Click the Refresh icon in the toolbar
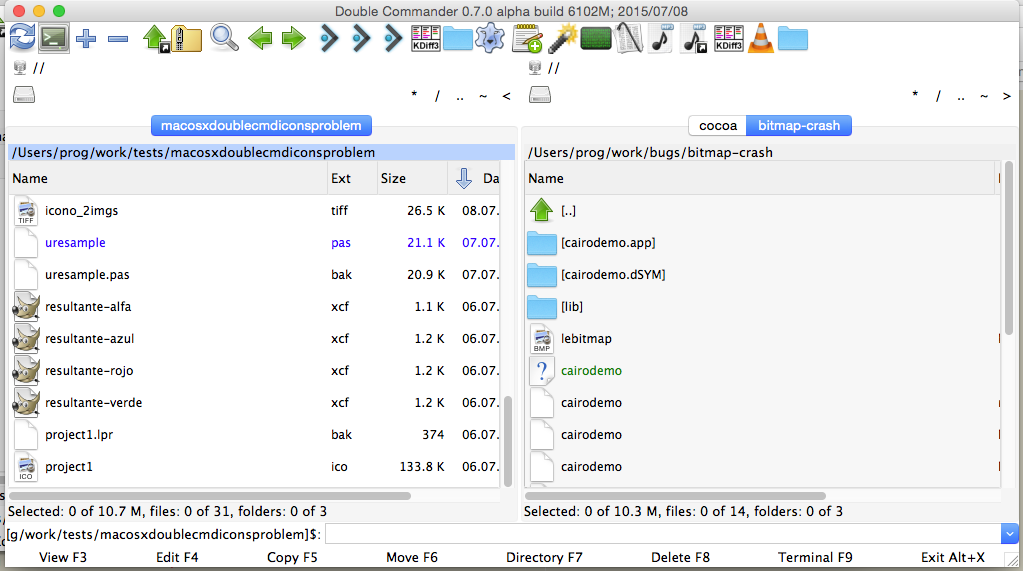This screenshot has height=571, width=1023. point(21,39)
